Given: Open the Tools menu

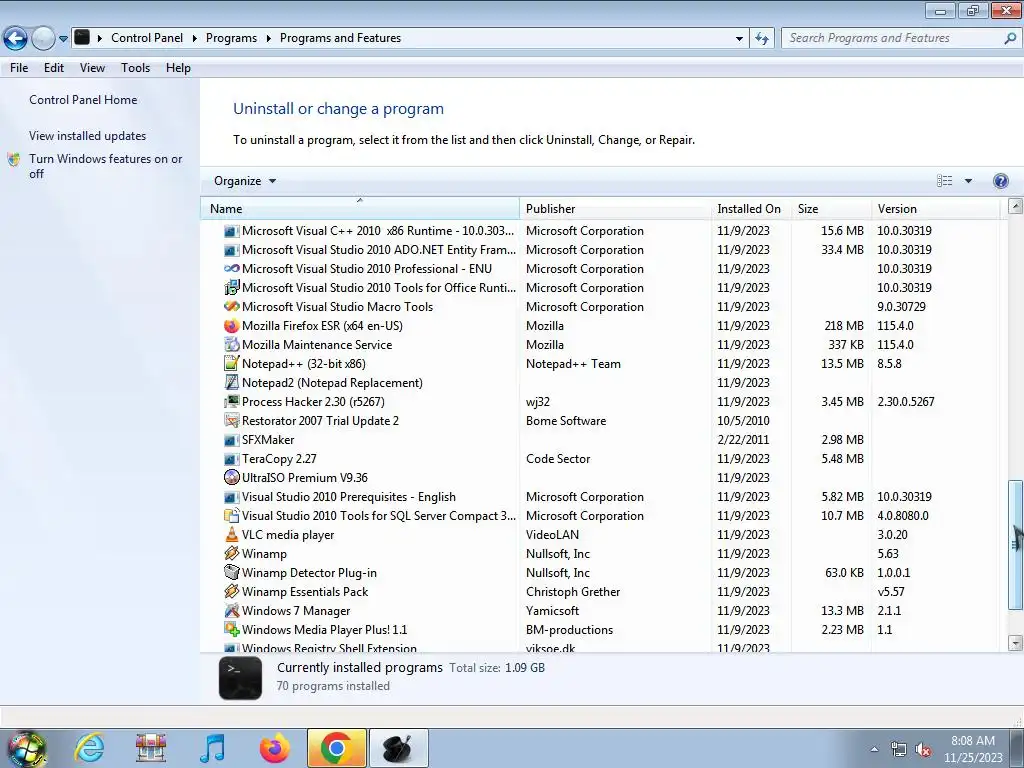Looking at the screenshot, I should (x=135, y=68).
